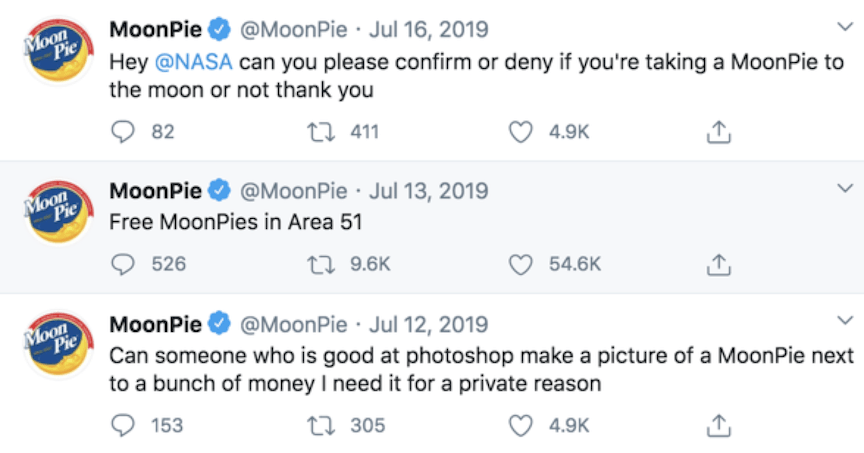Like the Area 51 tweet
Image resolution: width=864 pixels, height=453 pixels.
[521, 265]
